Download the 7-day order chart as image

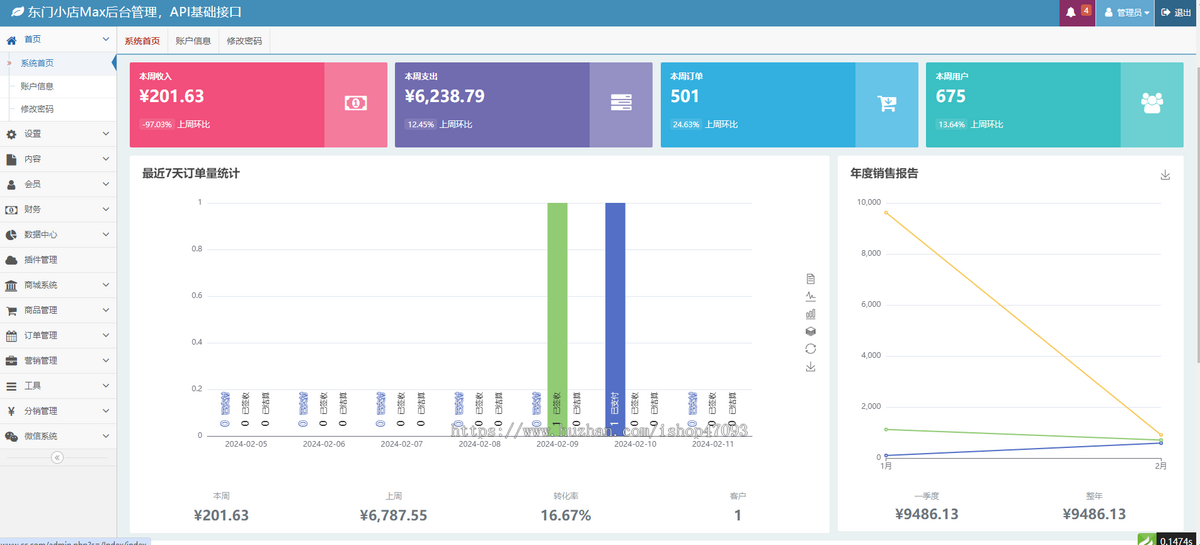[x=811, y=367]
